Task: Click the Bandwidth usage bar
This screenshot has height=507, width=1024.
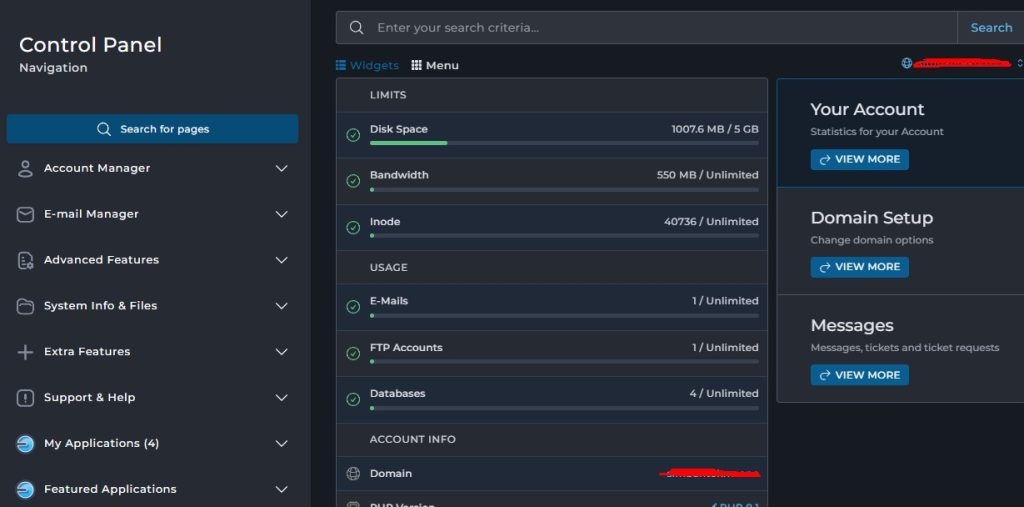Action: click(x=564, y=189)
